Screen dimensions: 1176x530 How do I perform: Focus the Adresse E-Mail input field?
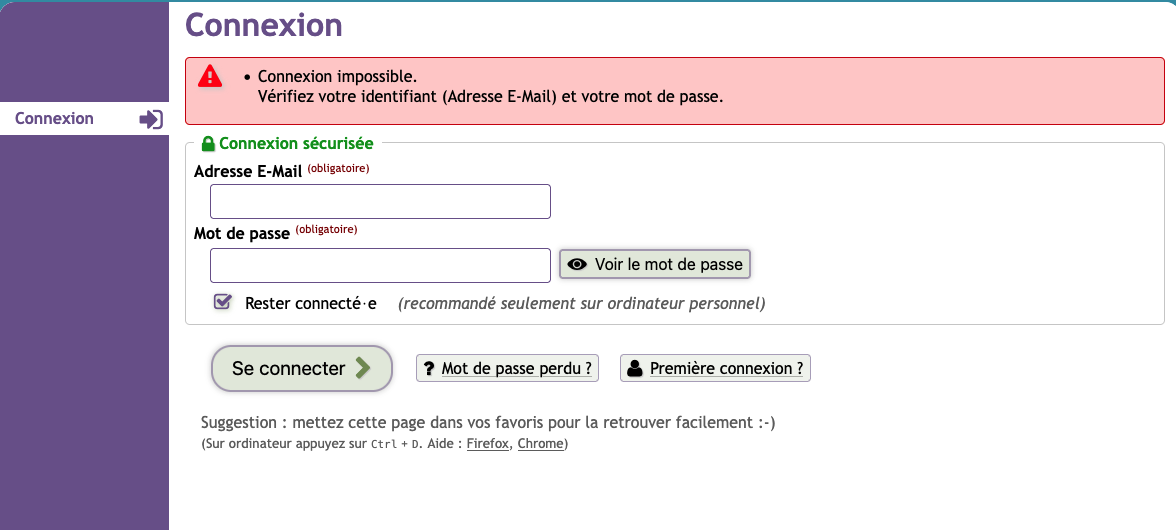click(380, 201)
